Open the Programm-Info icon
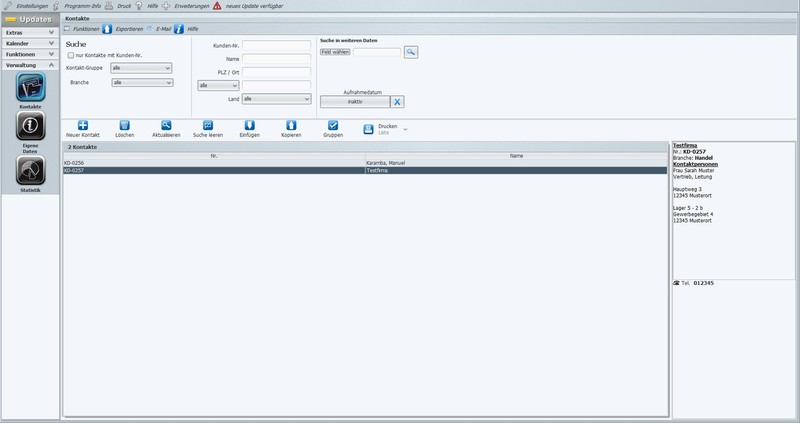This screenshot has height=423, width=800. click(x=56, y=6)
